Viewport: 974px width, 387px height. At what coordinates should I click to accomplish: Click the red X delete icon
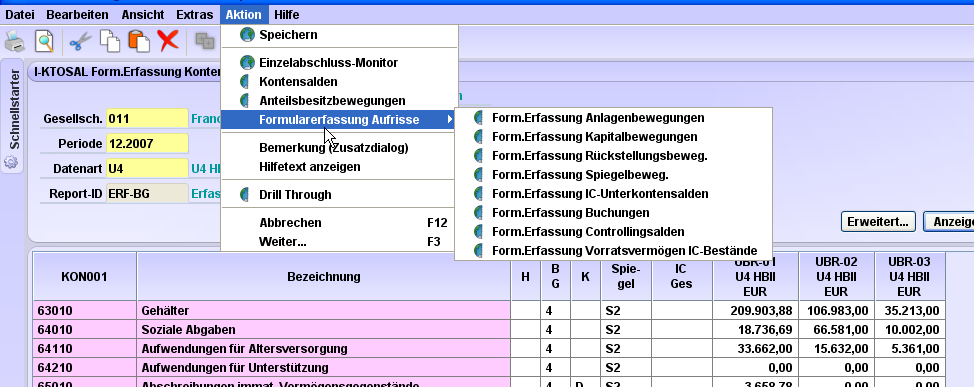168,42
